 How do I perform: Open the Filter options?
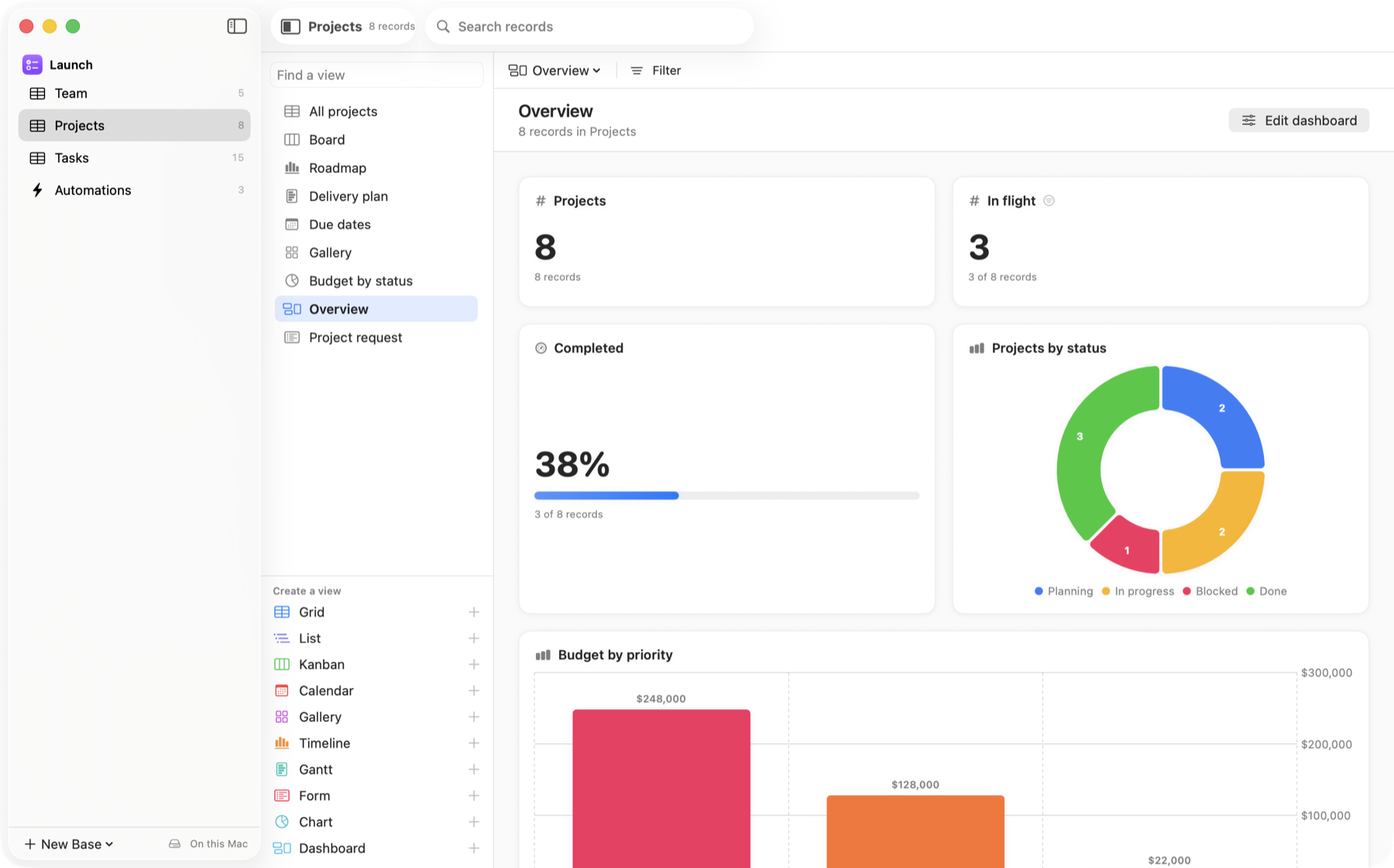point(656,70)
